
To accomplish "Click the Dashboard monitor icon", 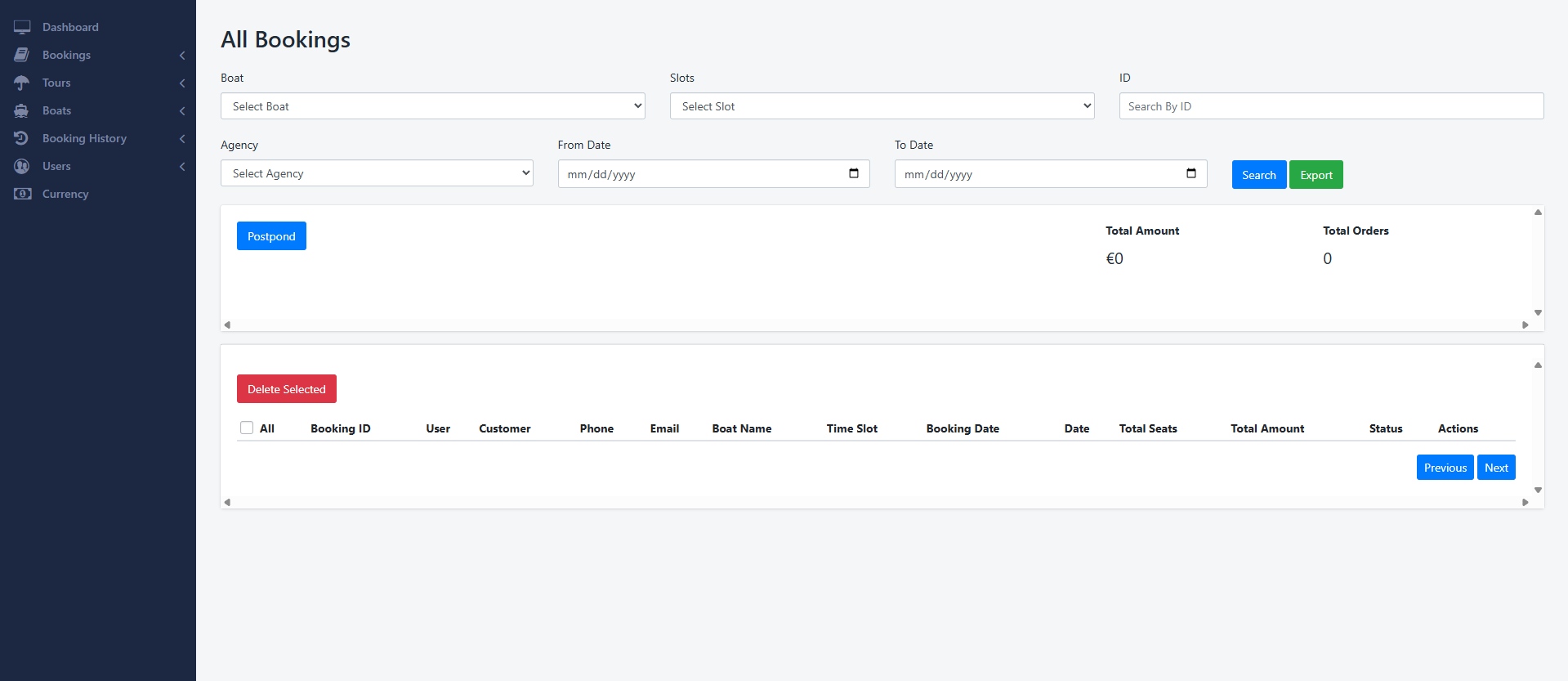I will [22, 27].
